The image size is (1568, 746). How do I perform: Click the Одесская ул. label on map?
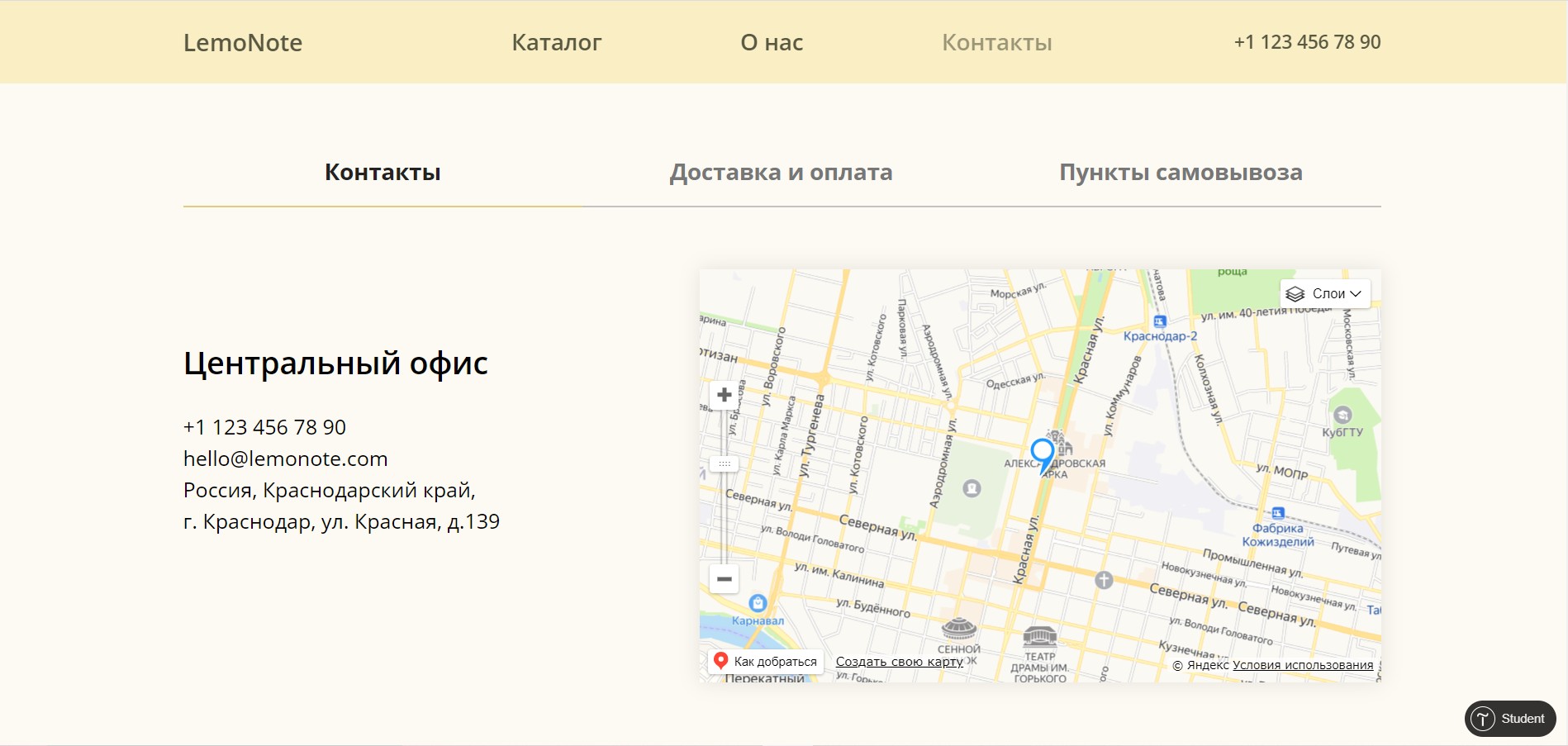point(1015,381)
